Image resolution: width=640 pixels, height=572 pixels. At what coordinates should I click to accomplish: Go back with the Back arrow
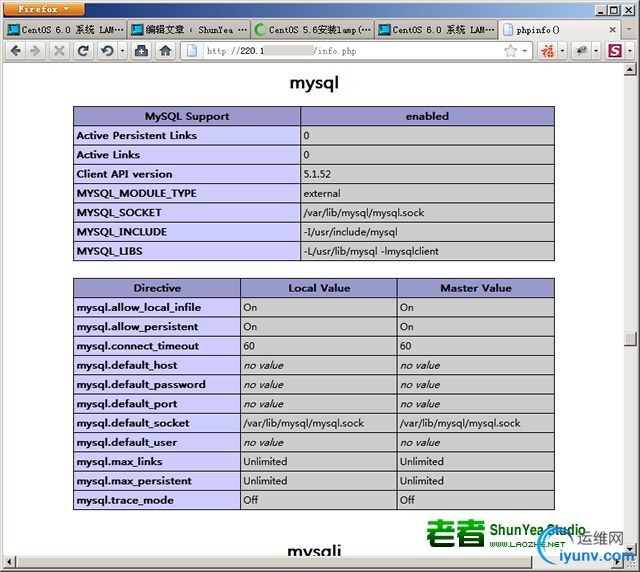[x=16, y=51]
